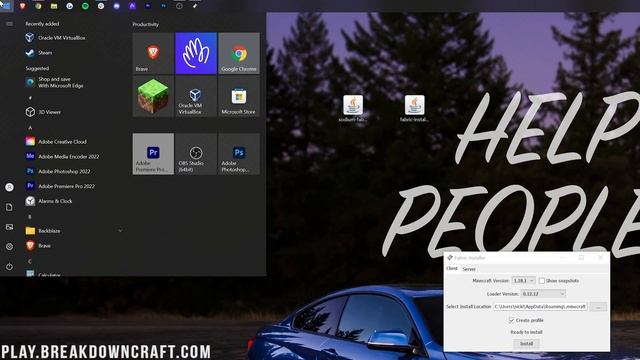The height and width of the screenshot is (360, 640).
Task: Click the Discord icon on the taskbar
Action: pos(117,6)
